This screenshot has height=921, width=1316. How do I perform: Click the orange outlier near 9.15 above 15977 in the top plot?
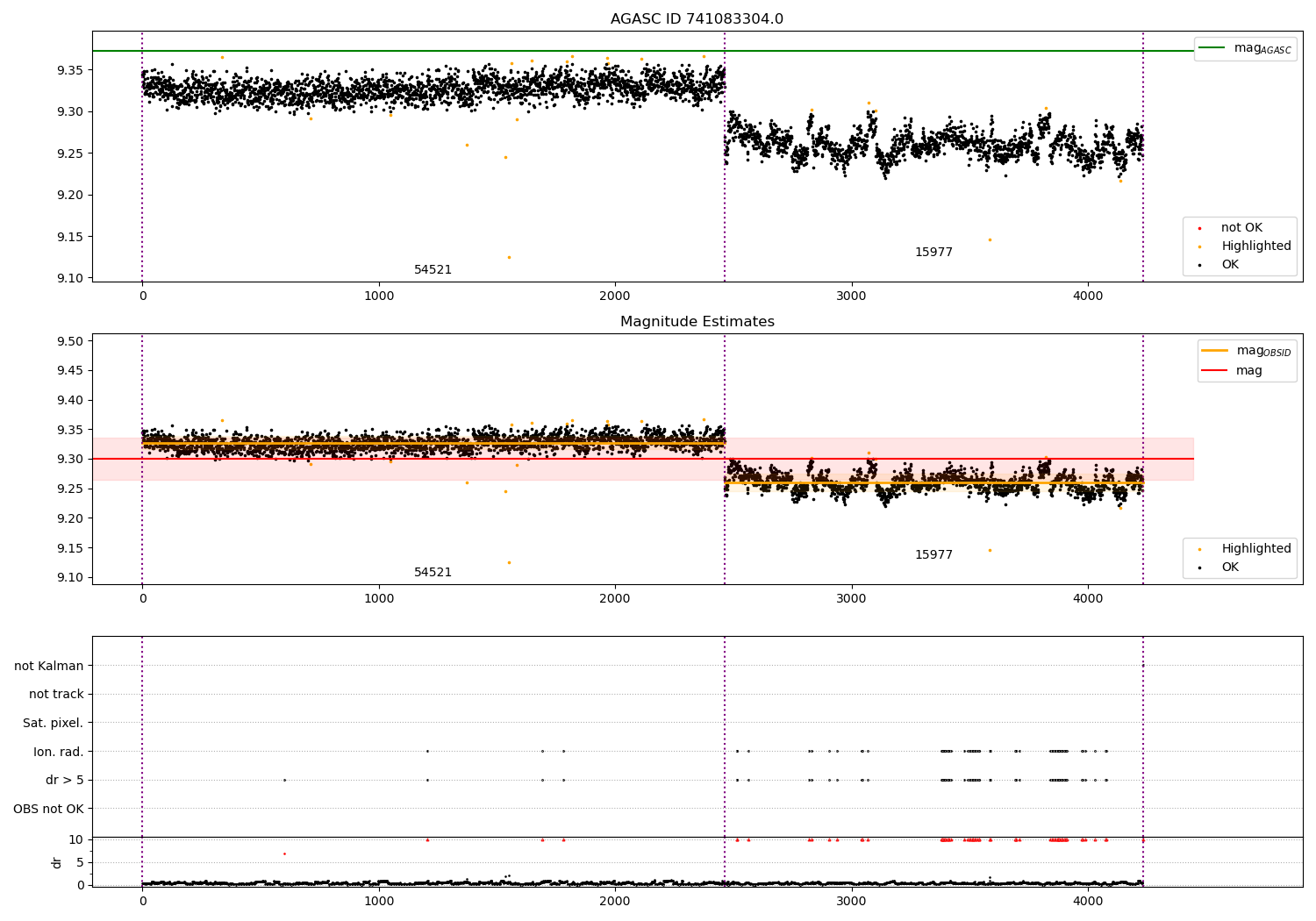(x=990, y=239)
